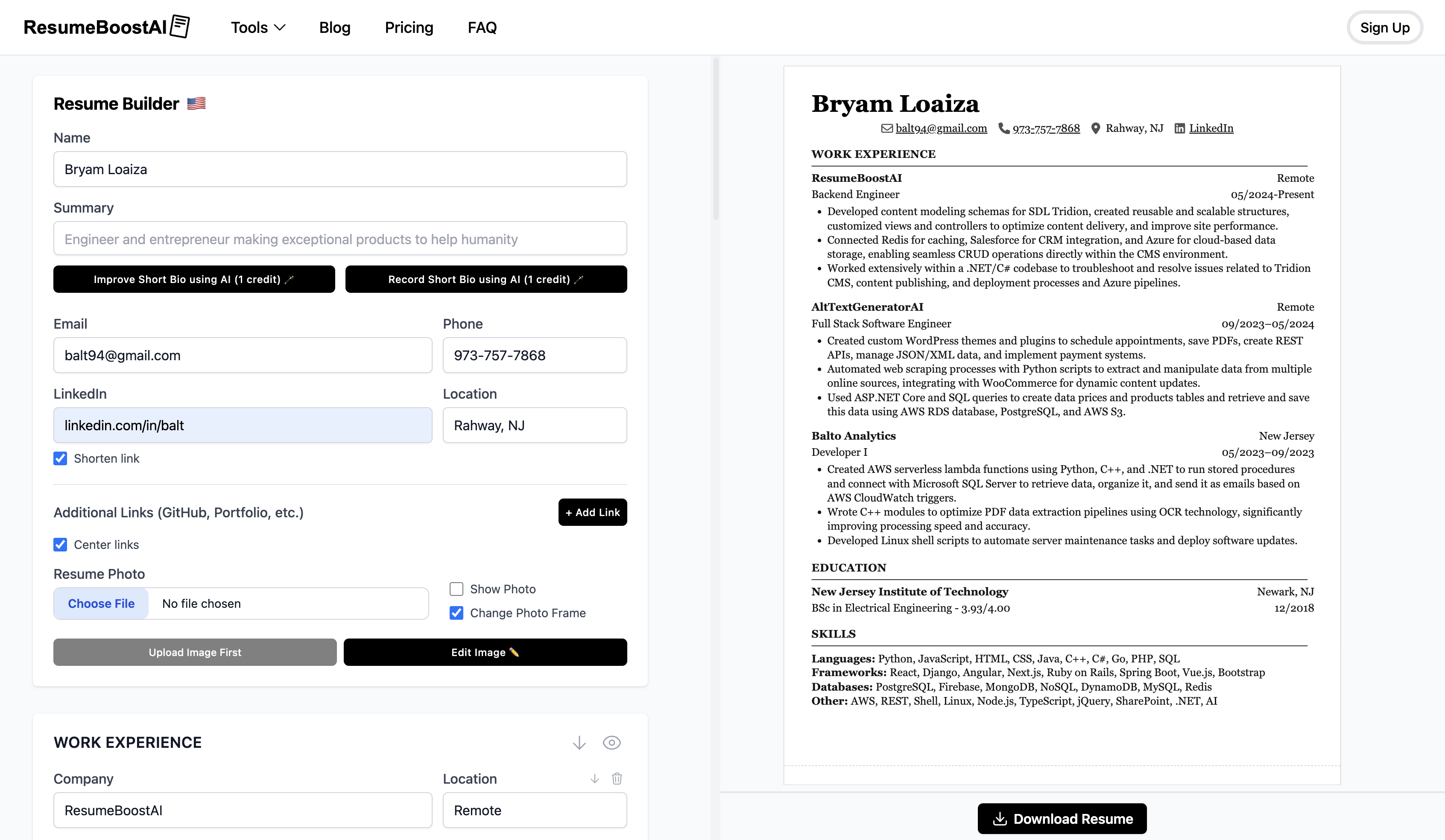Image resolution: width=1445 pixels, height=840 pixels.
Task: Click the eye icon in WORK EXPERIENCE header
Action: pos(611,742)
